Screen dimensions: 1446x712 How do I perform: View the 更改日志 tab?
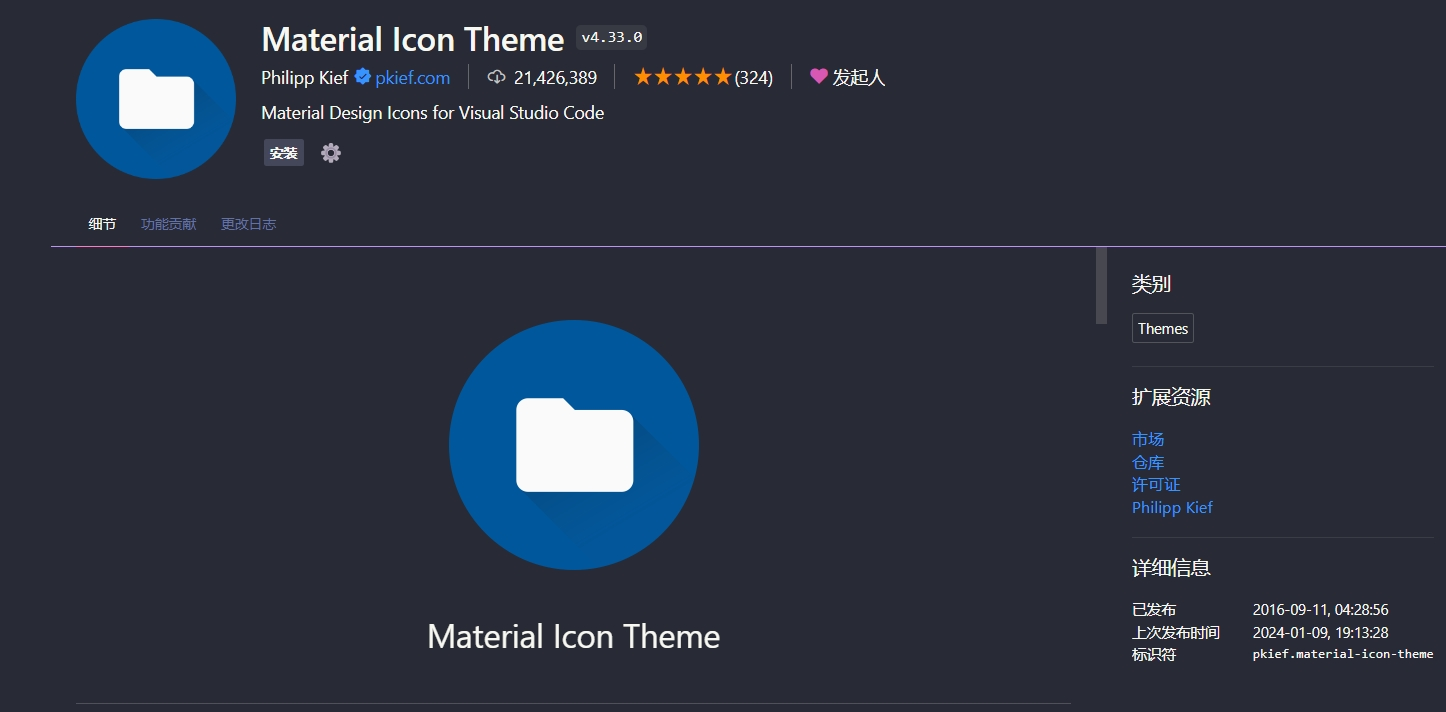[x=248, y=224]
